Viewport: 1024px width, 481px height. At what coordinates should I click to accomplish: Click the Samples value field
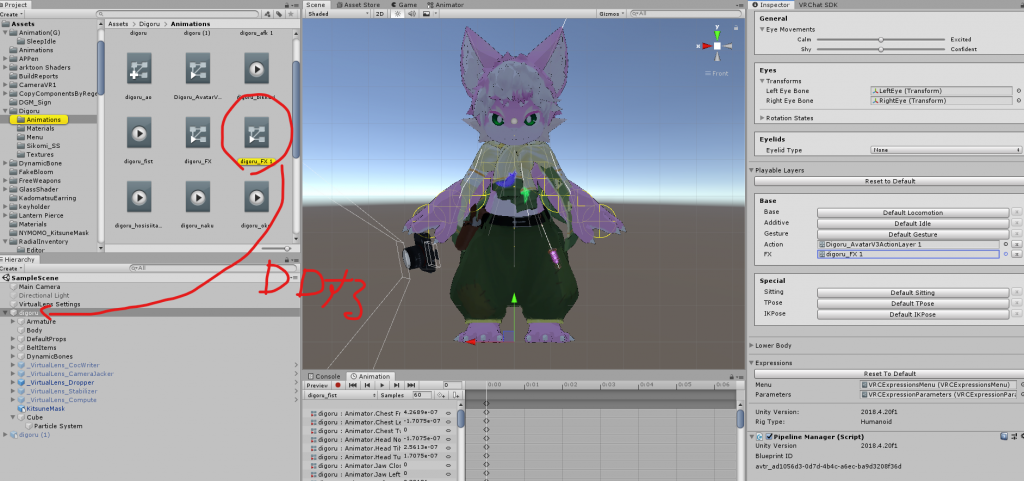coord(422,396)
